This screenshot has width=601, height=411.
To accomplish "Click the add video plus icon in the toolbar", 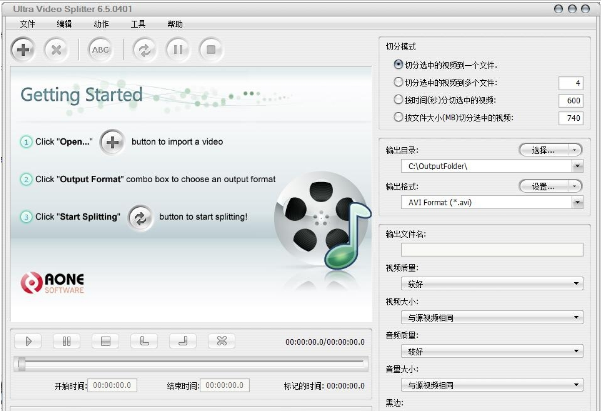I will (x=24, y=48).
